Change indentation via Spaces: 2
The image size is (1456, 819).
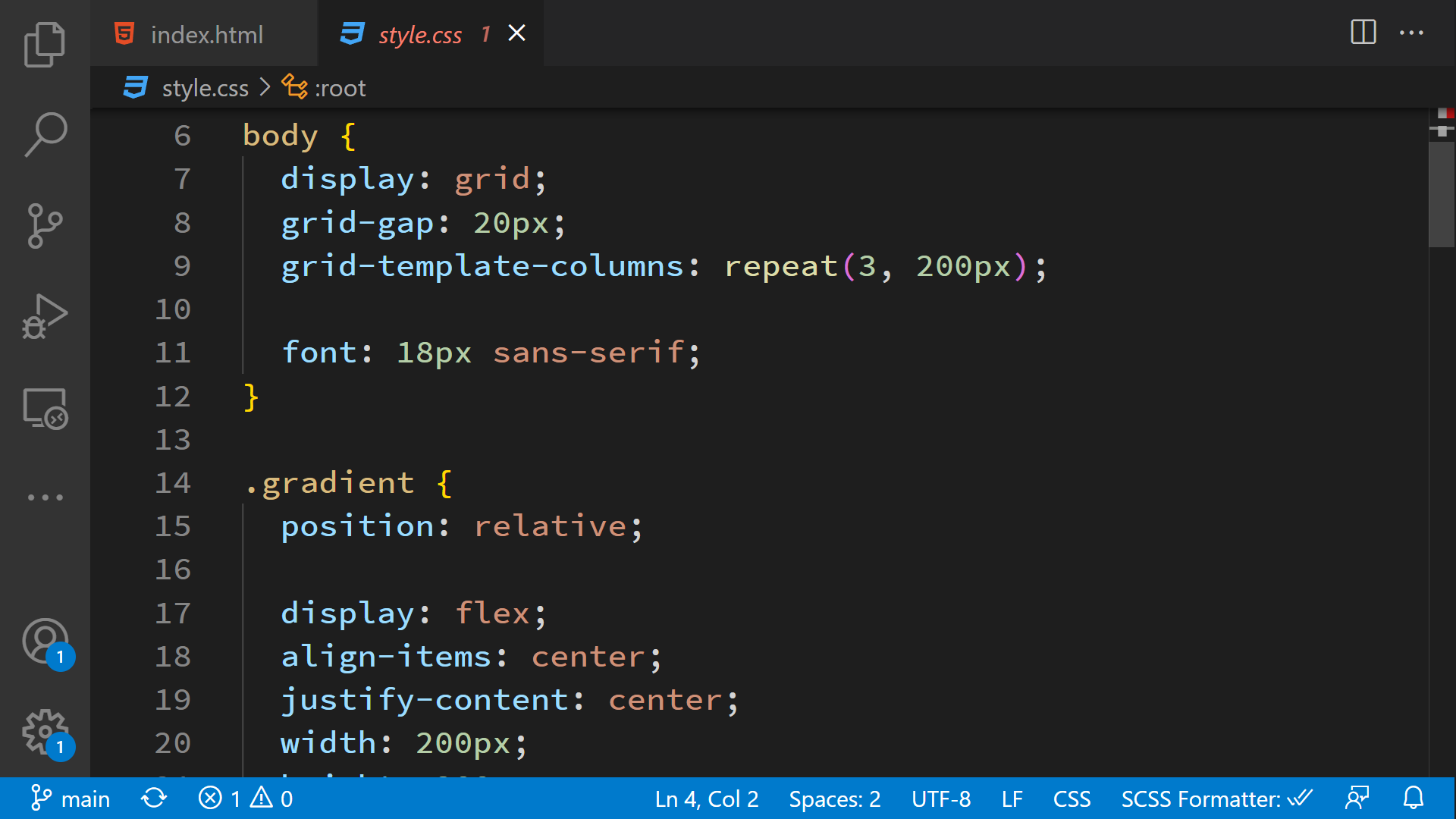[x=833, y=798]
